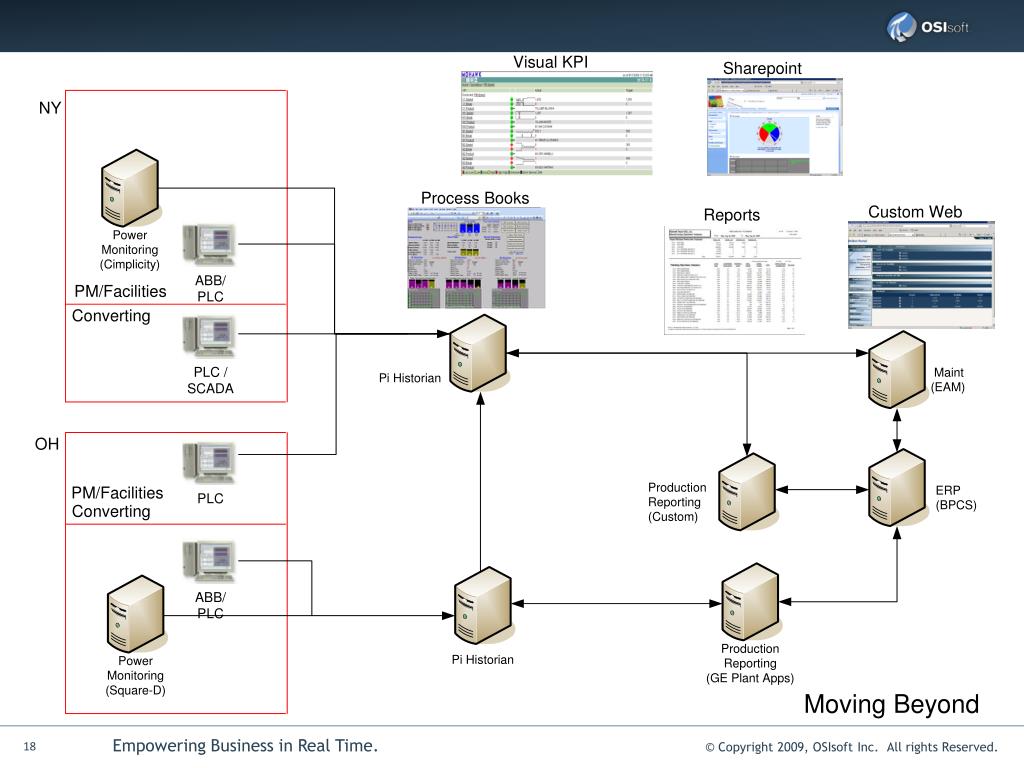1024x768 pixels.
Task: Click the "Power Monitoring (Square-D)" label
Action: [135, 676]
